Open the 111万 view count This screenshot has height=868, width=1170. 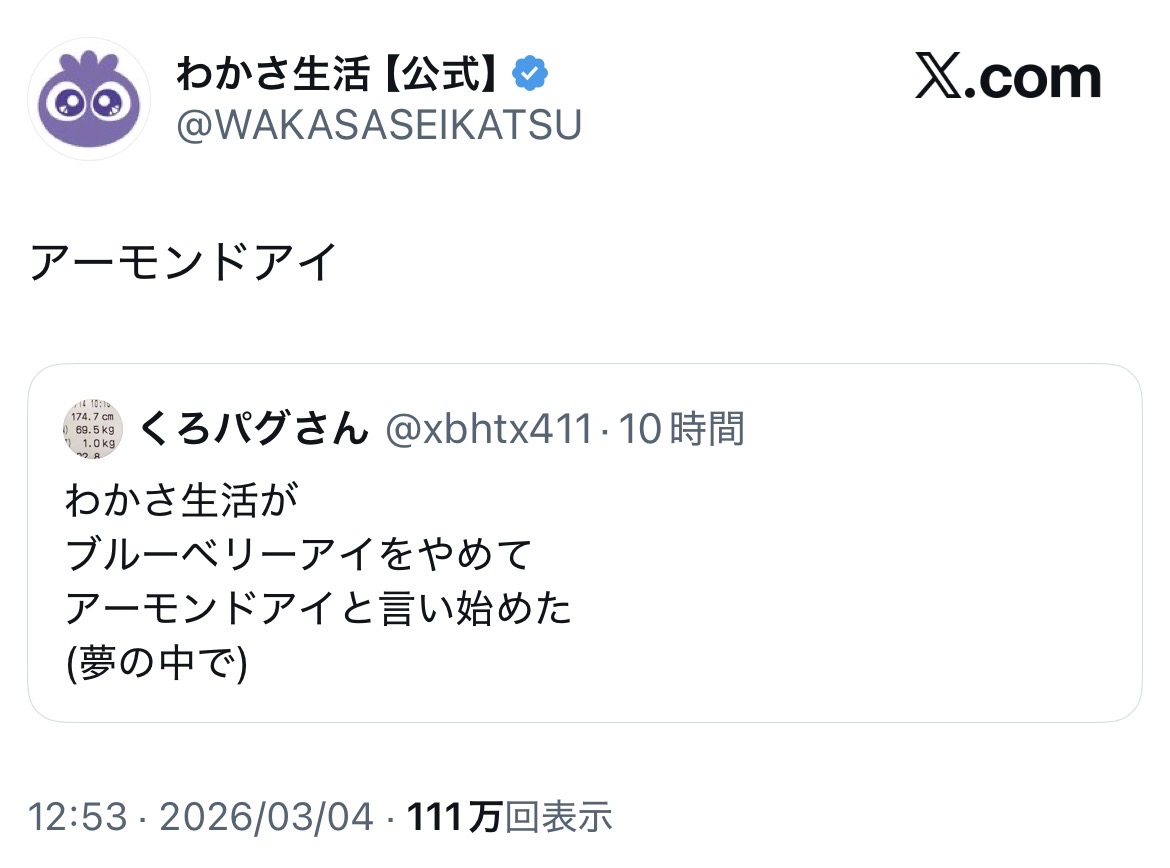(454, 817)
